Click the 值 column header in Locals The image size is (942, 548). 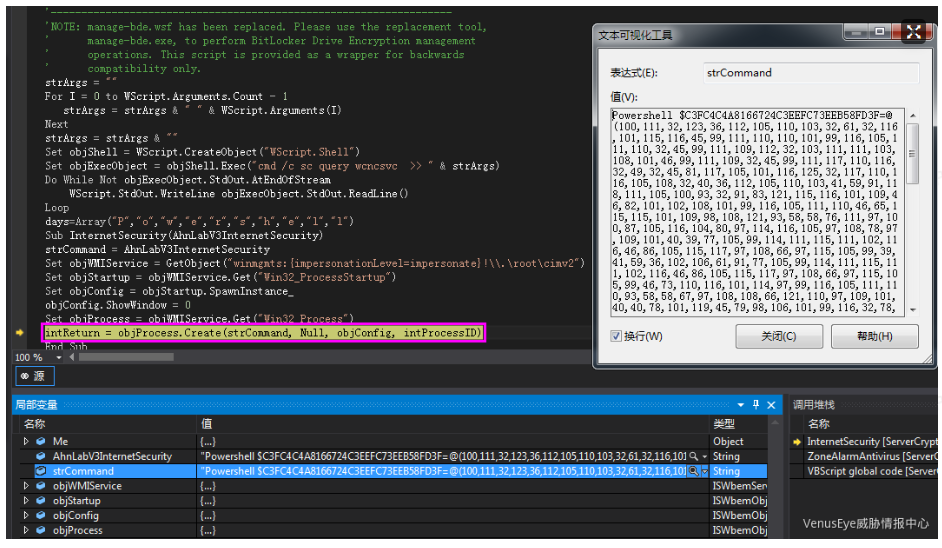click(x=207, y=424)
